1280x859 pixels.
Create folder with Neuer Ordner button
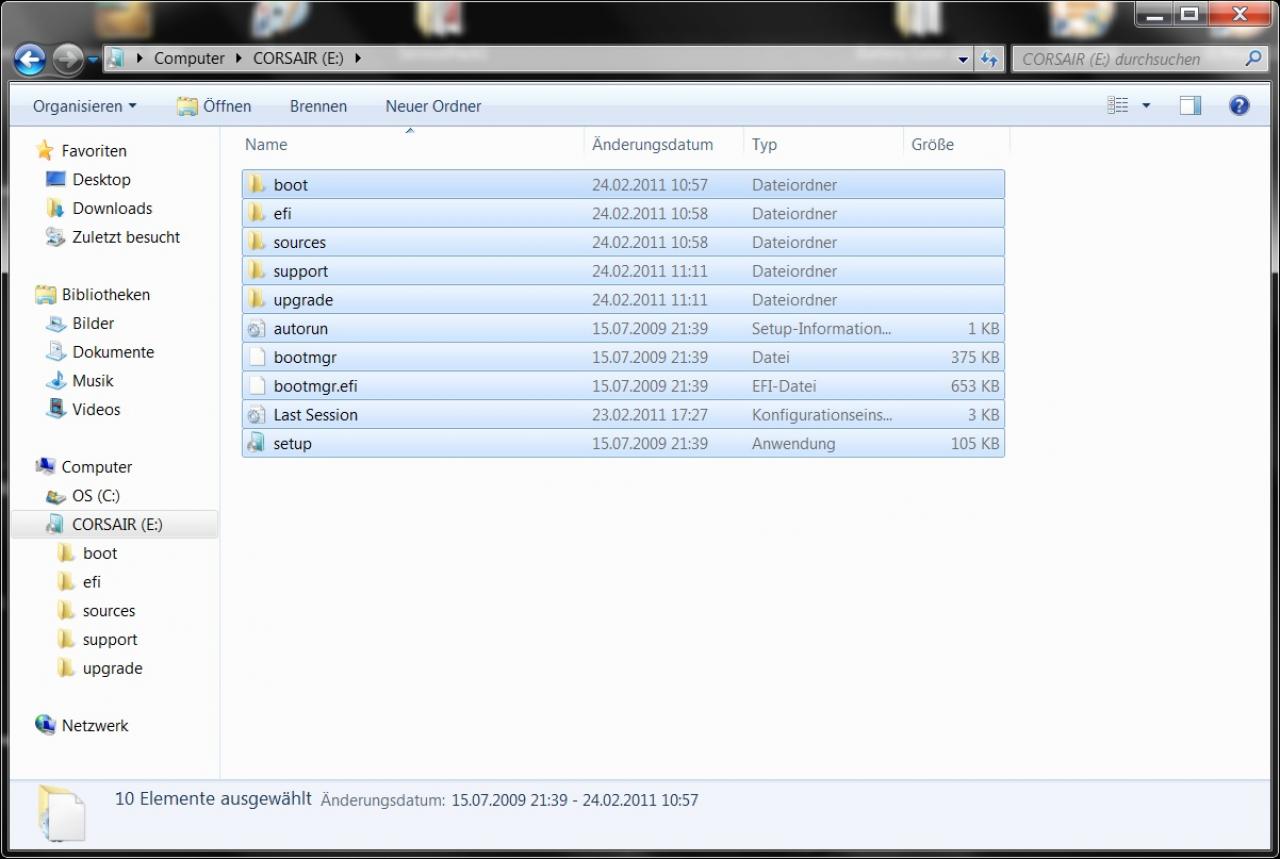[x=433, y=106]
